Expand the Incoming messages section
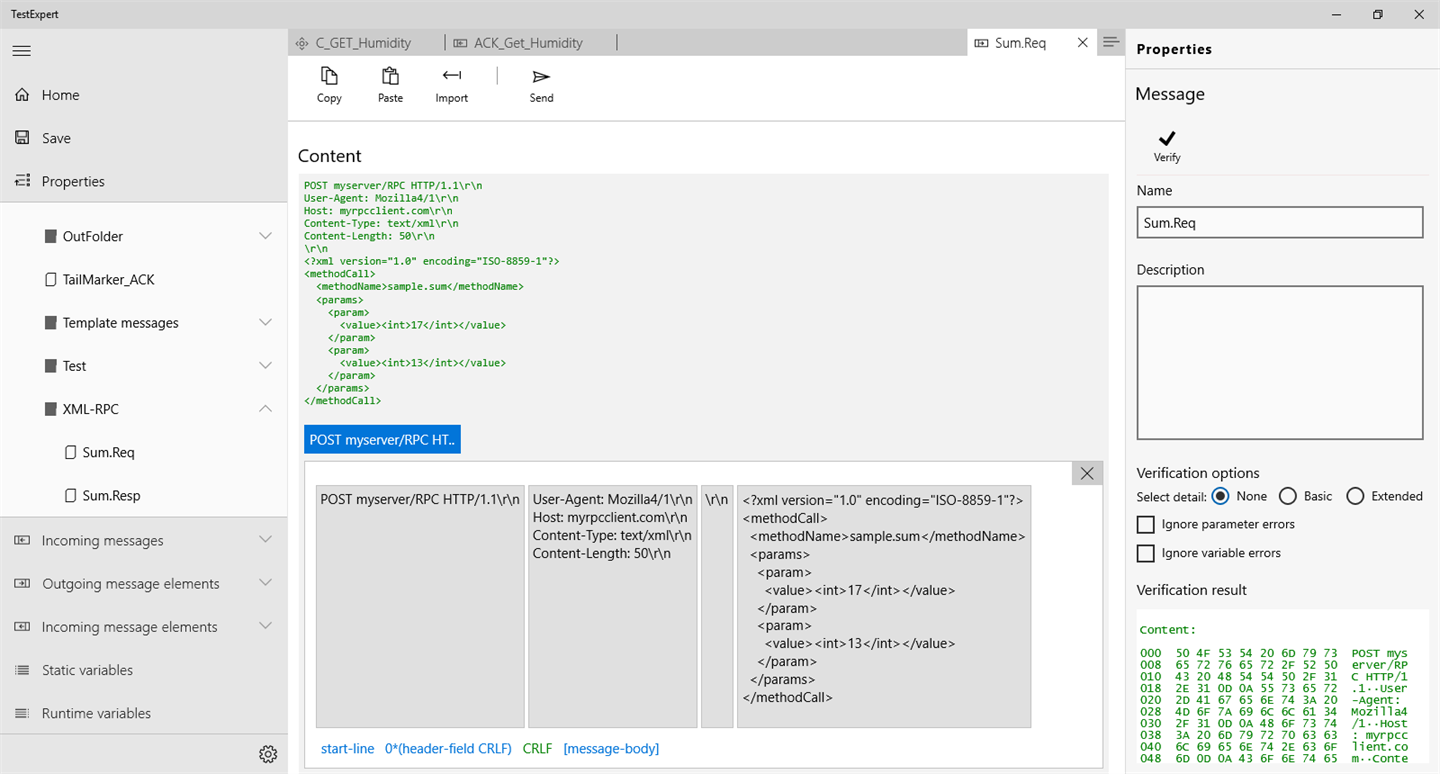The image size is (1440, 774). (265, 540)
